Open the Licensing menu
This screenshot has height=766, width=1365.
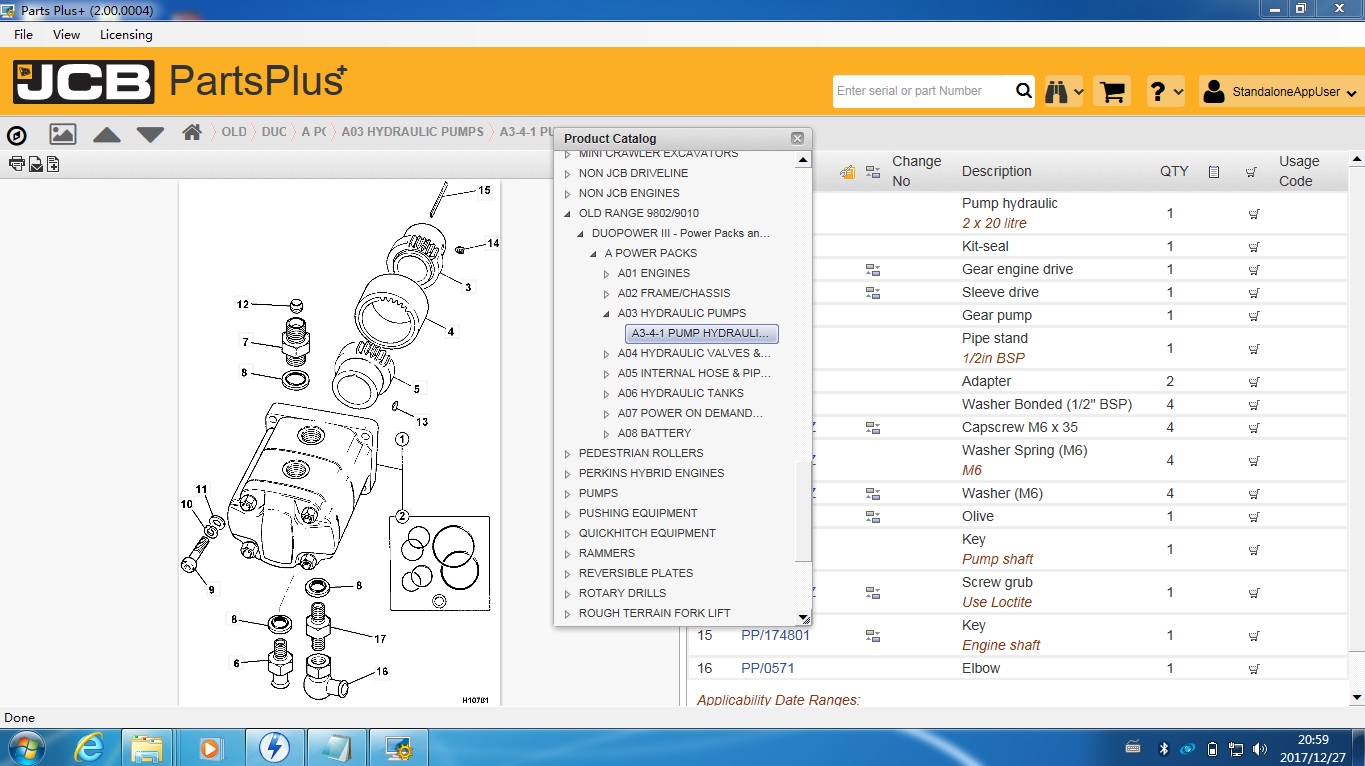[x=126, y=34]
